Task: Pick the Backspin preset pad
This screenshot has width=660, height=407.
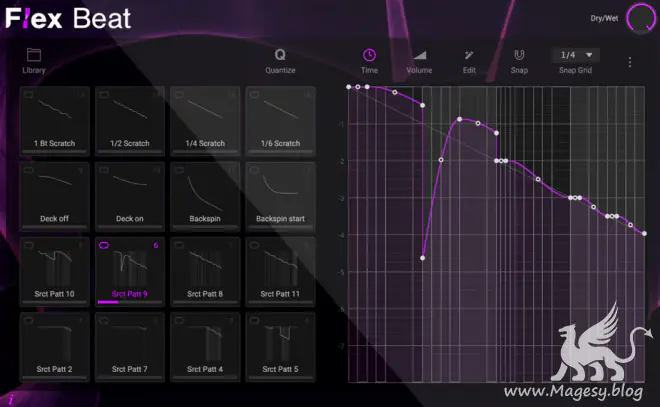Action: point(205,196)
